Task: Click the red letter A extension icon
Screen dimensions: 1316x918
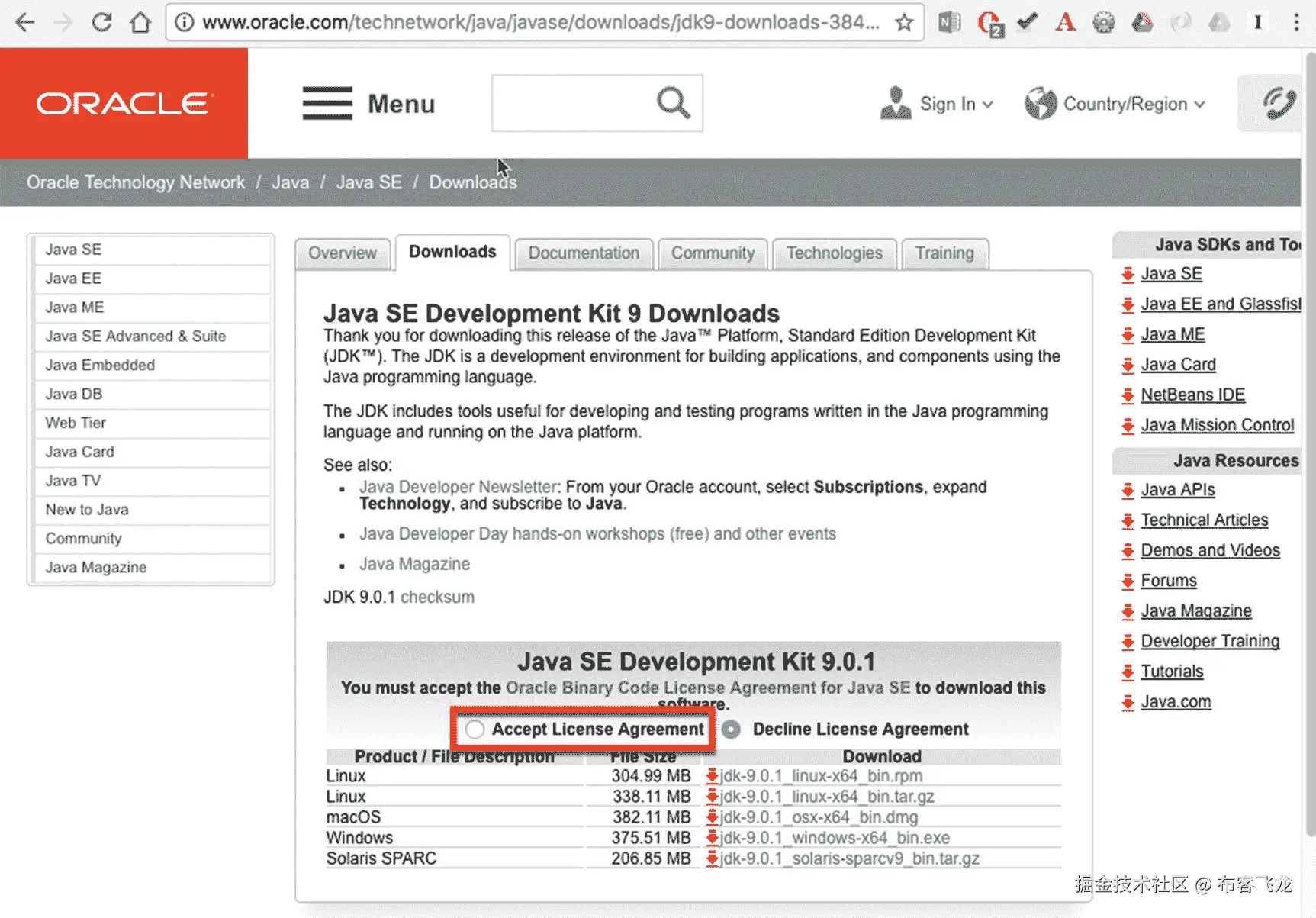Action: [1065, 22]
